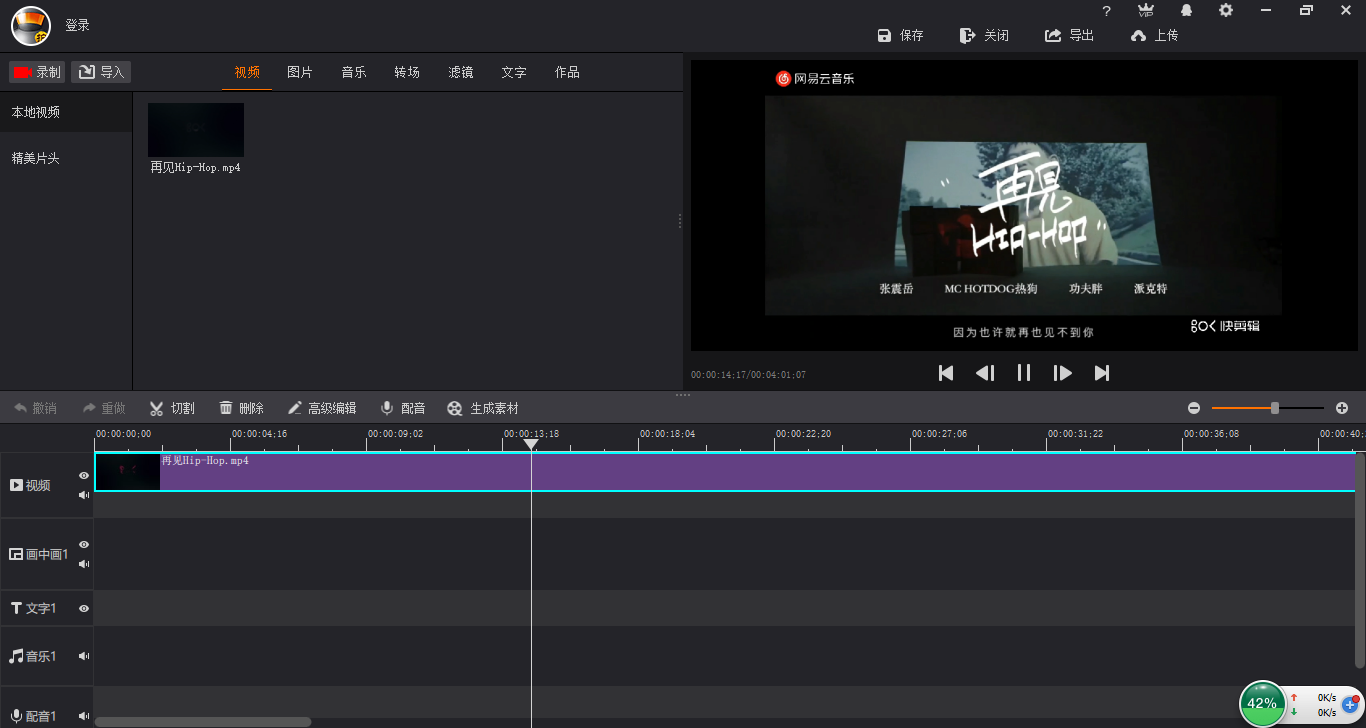Click the 42% memory widget
This screenshot has width=1366, height=728.
[x=1262, y=703]
